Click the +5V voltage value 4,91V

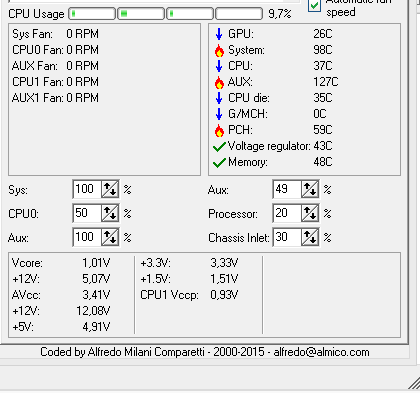(96, 327)
